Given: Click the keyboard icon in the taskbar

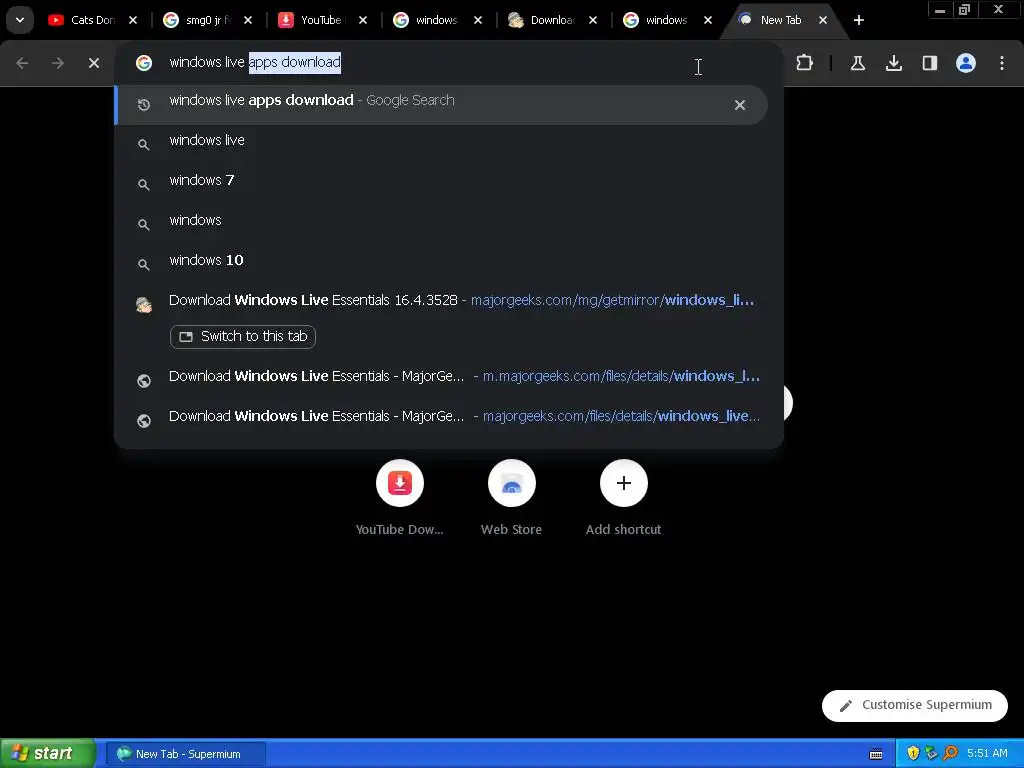Looking at the screenshot, I should click(876, 754).
